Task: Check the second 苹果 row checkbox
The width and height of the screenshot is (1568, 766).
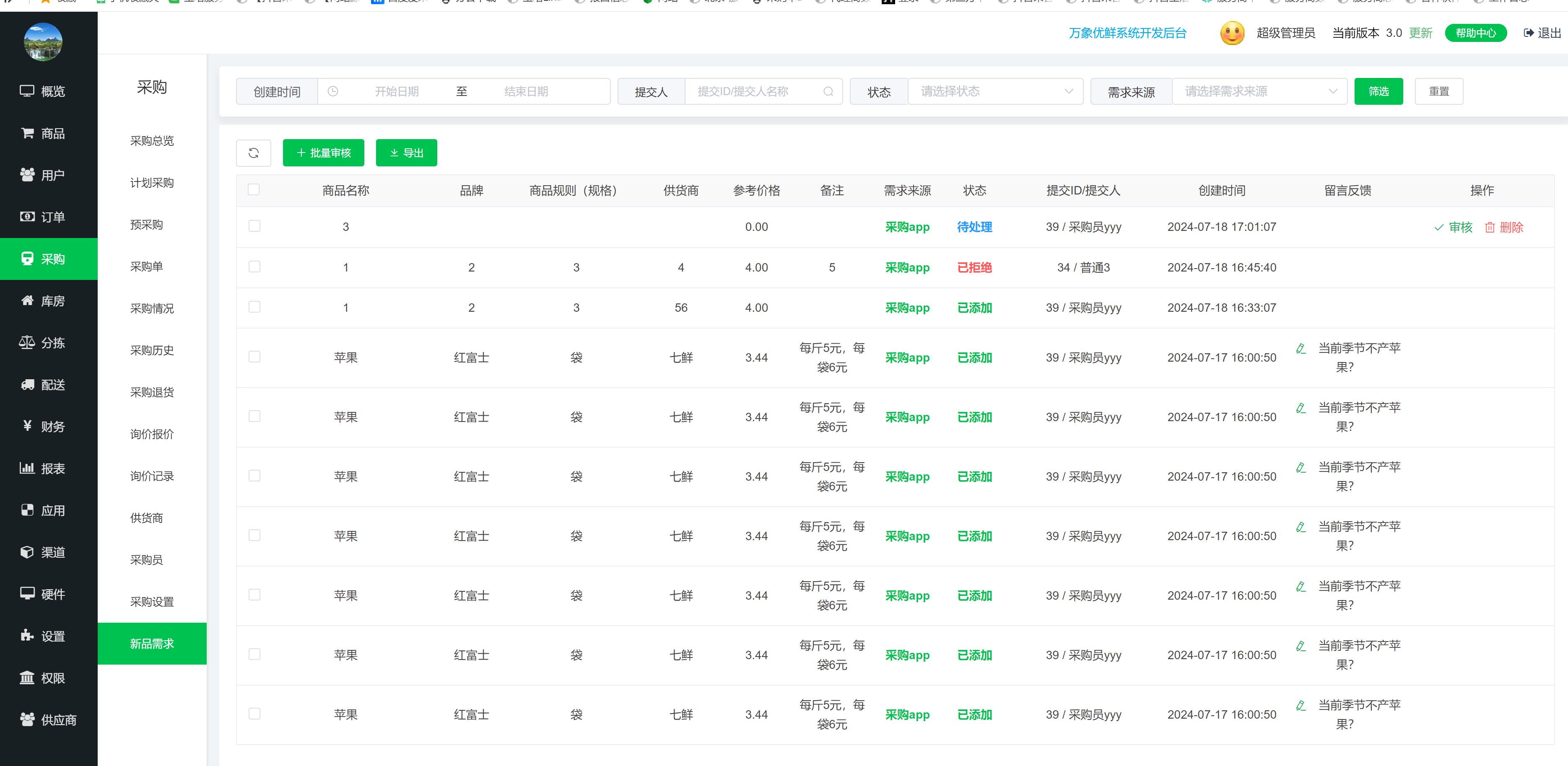Action: 254,416
